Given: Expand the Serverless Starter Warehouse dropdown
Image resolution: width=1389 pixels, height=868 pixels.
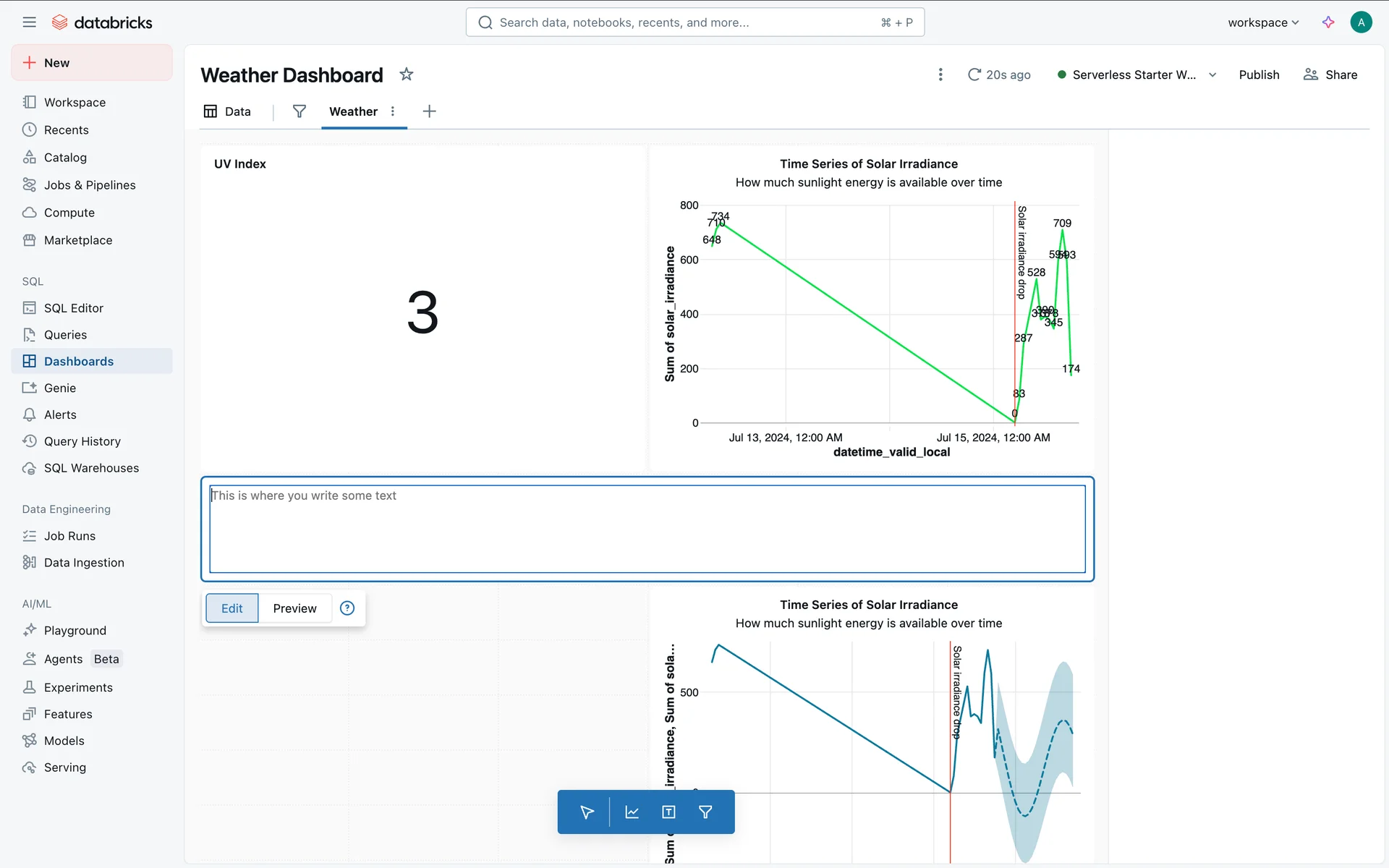Looking at the screenshot, I should coord(1212,75).
